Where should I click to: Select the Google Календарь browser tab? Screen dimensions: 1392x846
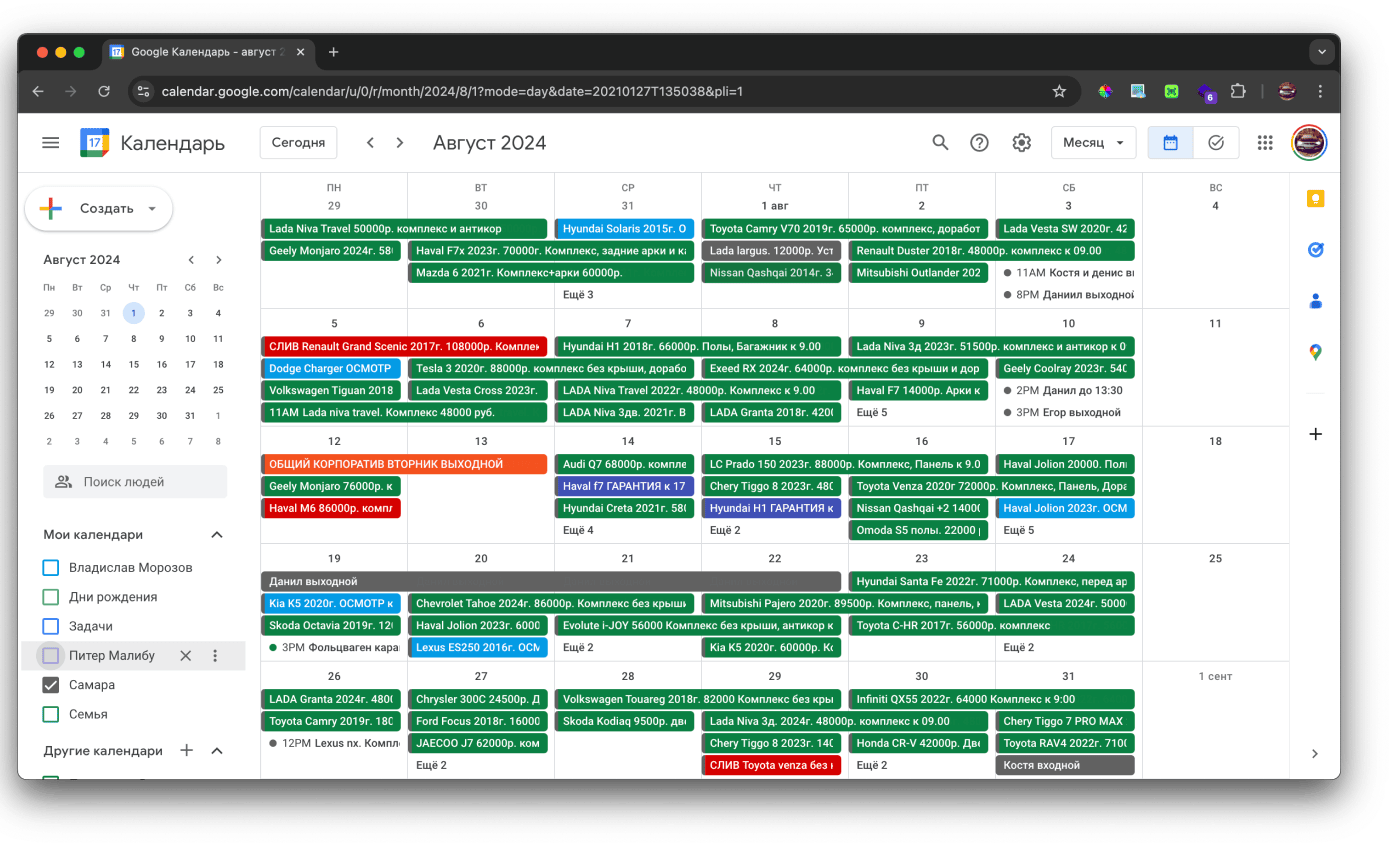[209, 52]
